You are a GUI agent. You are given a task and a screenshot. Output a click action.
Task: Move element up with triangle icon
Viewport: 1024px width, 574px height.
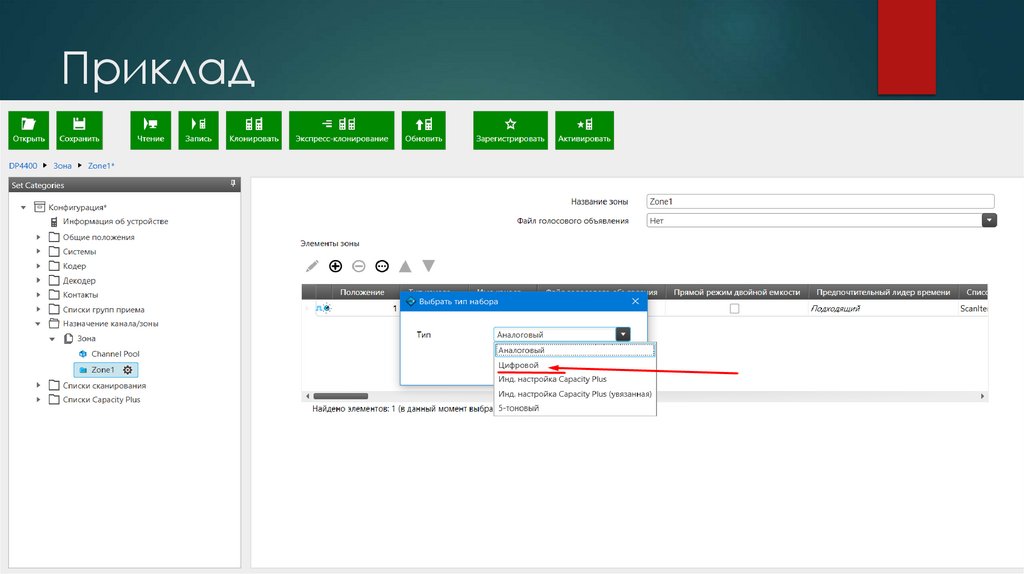tap(405, 266)
